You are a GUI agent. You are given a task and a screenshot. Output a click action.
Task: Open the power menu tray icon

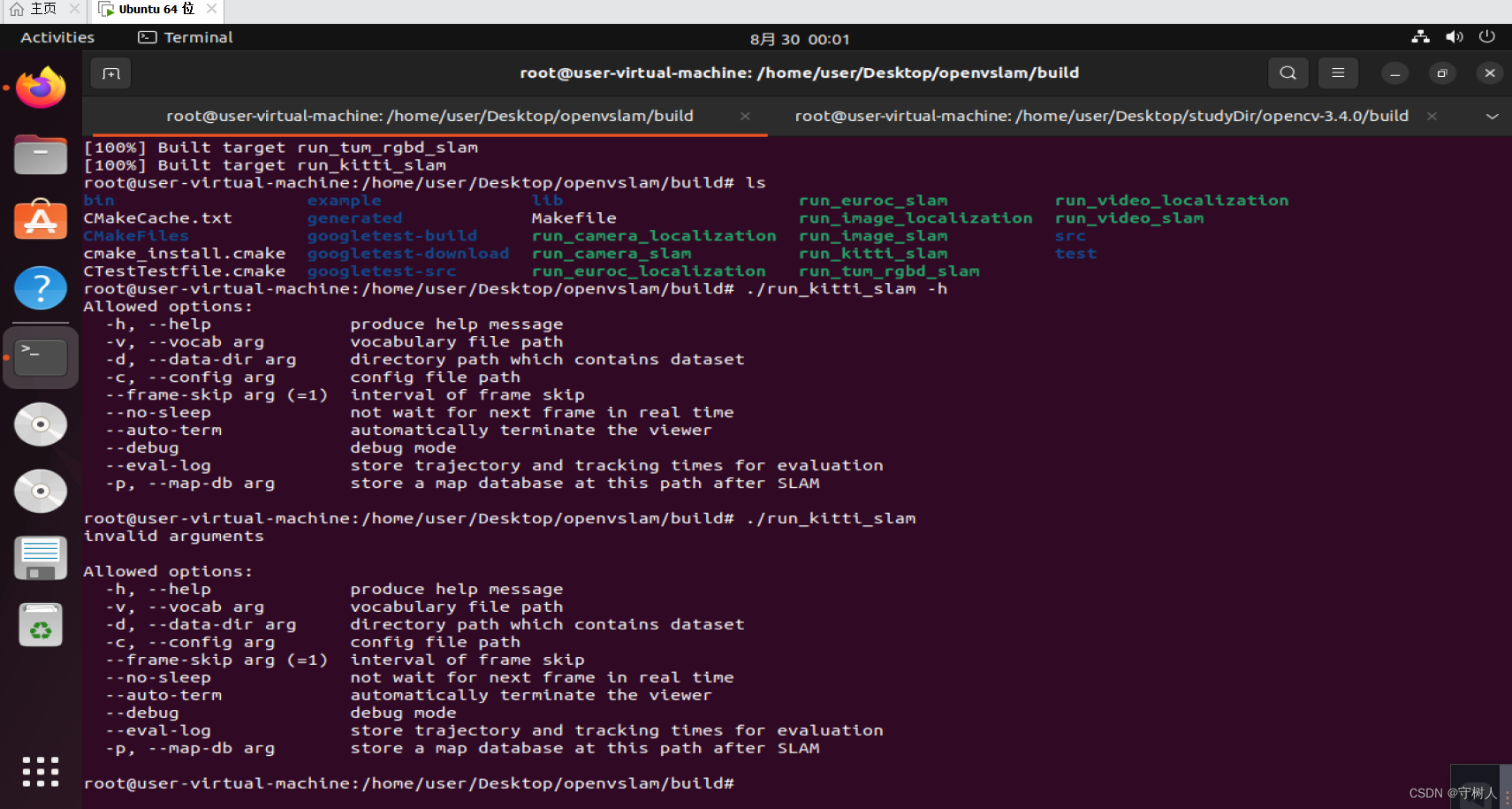pyautogui.click(x=1487, y=37)
